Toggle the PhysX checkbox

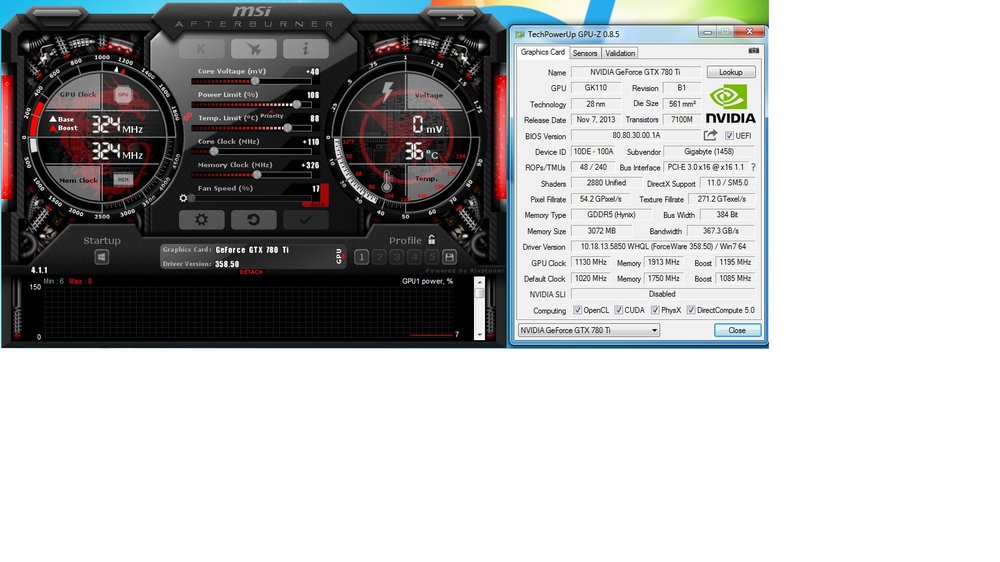click(655, 310)
